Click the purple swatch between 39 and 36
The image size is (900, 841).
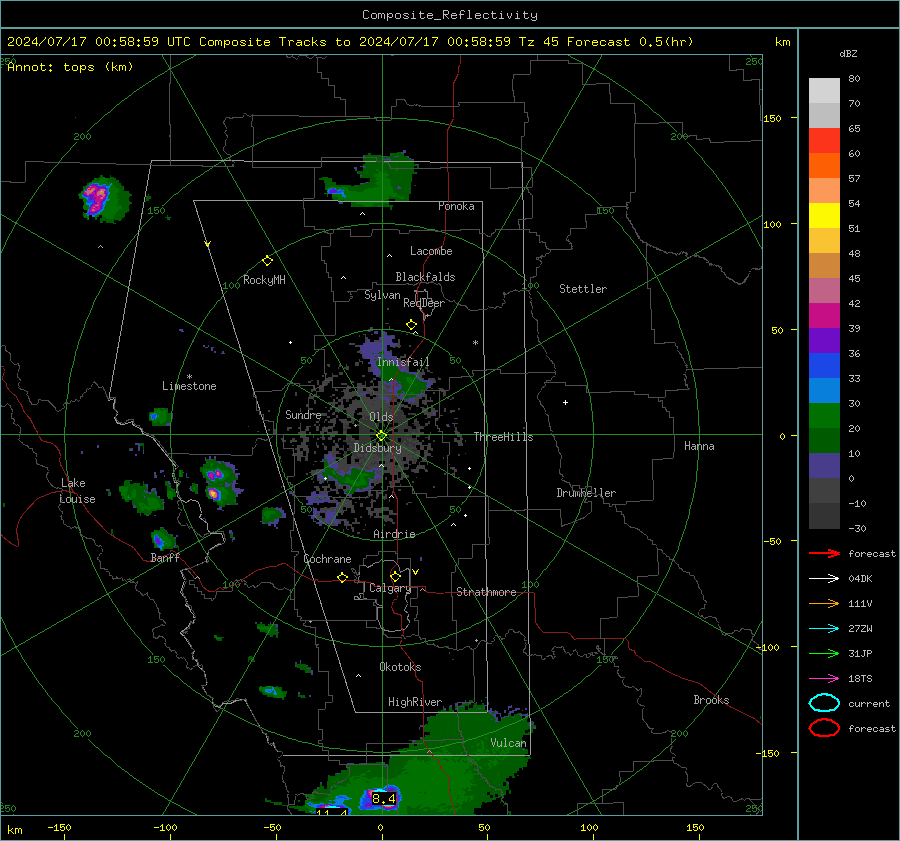(824, 341)
